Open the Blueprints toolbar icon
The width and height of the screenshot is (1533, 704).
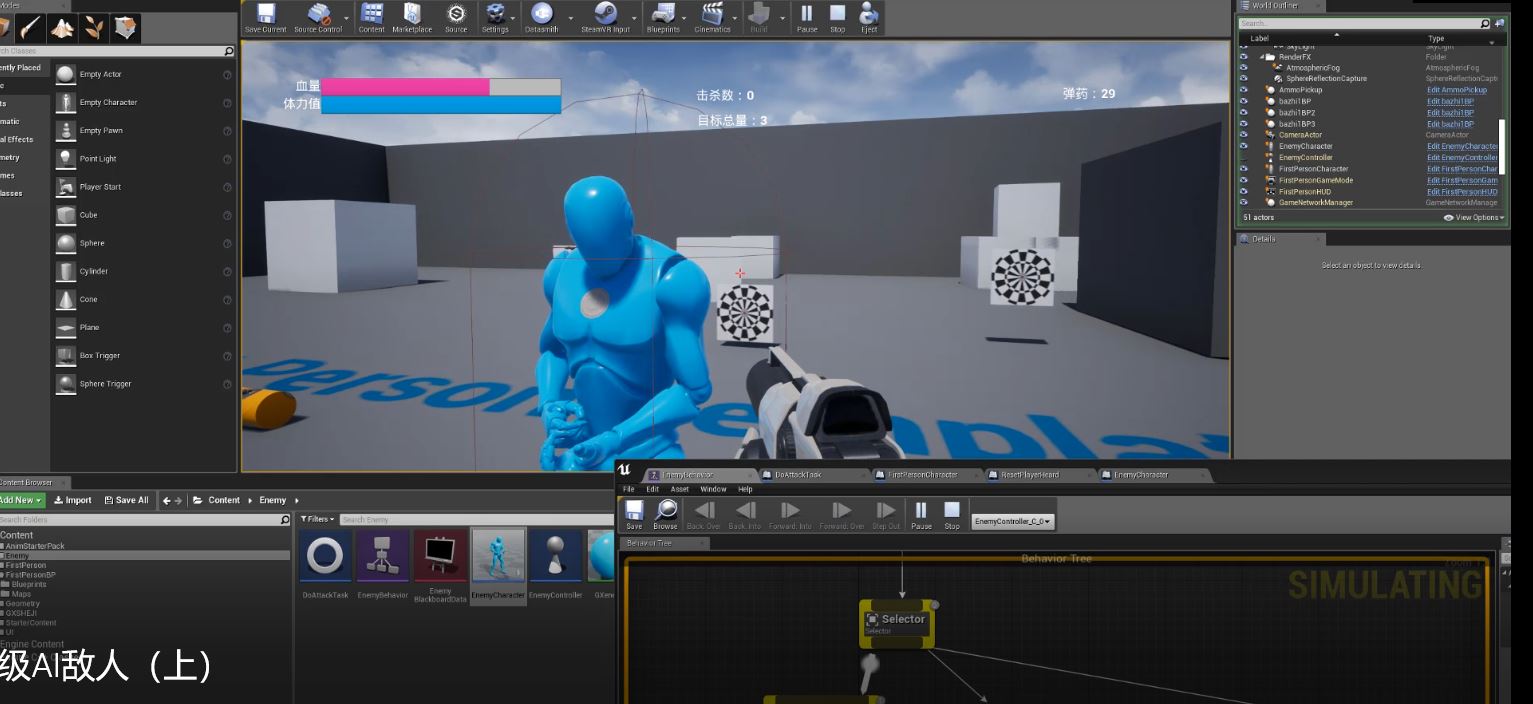(x=663, y=17)
